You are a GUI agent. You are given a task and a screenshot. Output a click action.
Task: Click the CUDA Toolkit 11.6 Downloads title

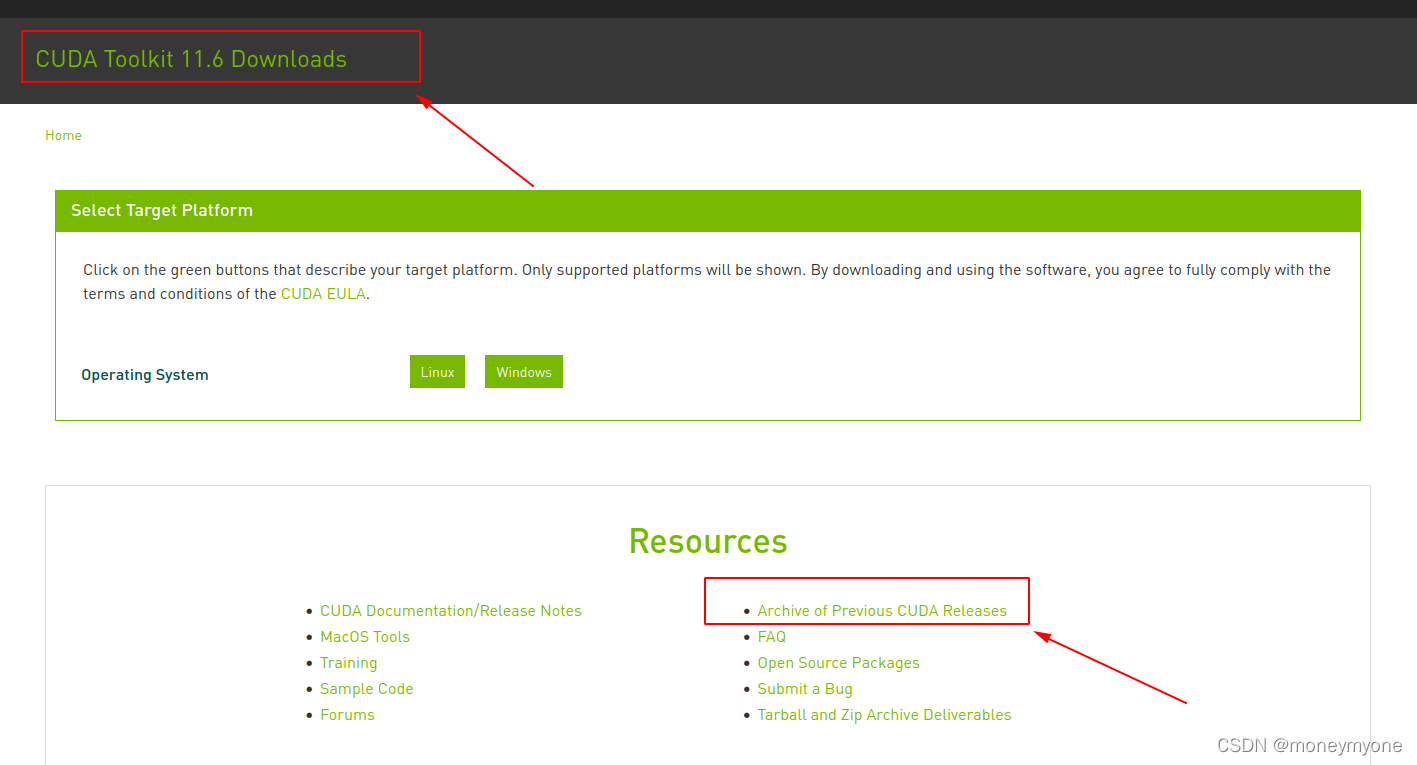click(x=191, y=59)
